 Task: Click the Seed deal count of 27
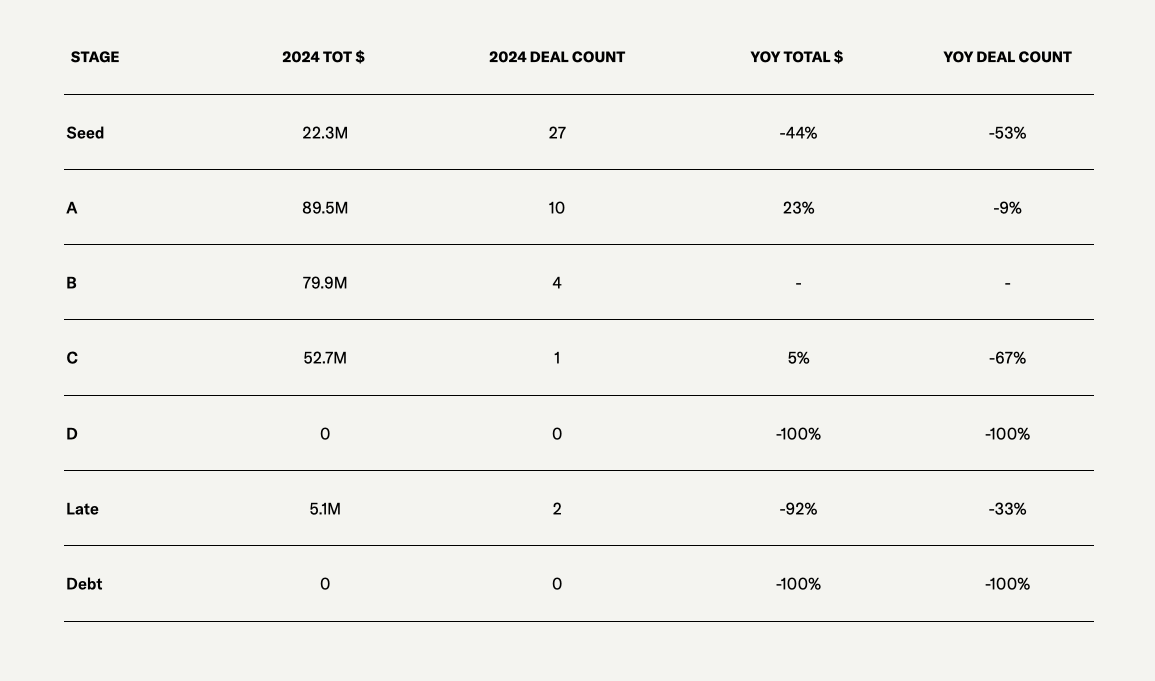[557, 133]
